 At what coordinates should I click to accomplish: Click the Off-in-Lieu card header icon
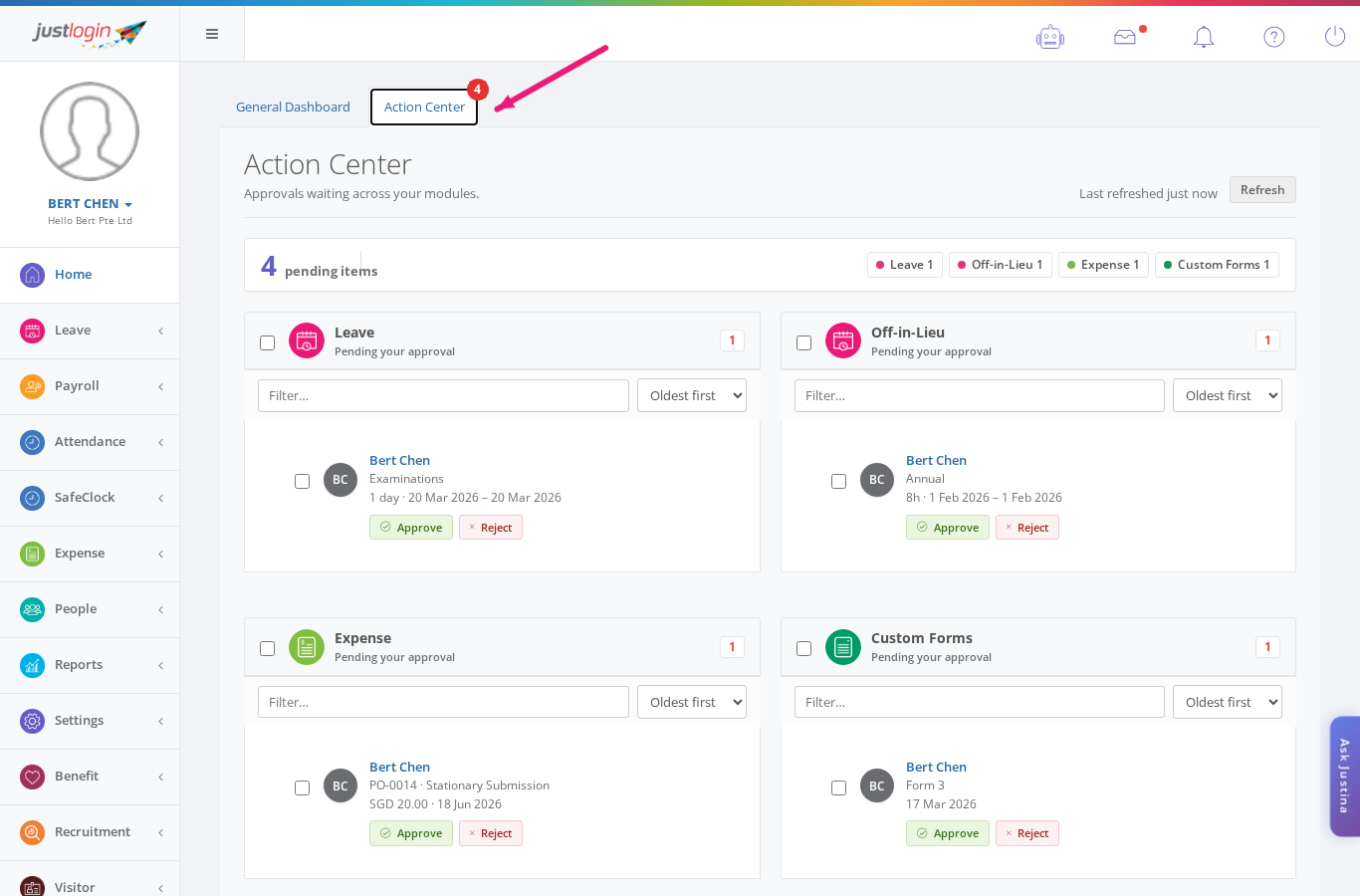tap(843, 340)
